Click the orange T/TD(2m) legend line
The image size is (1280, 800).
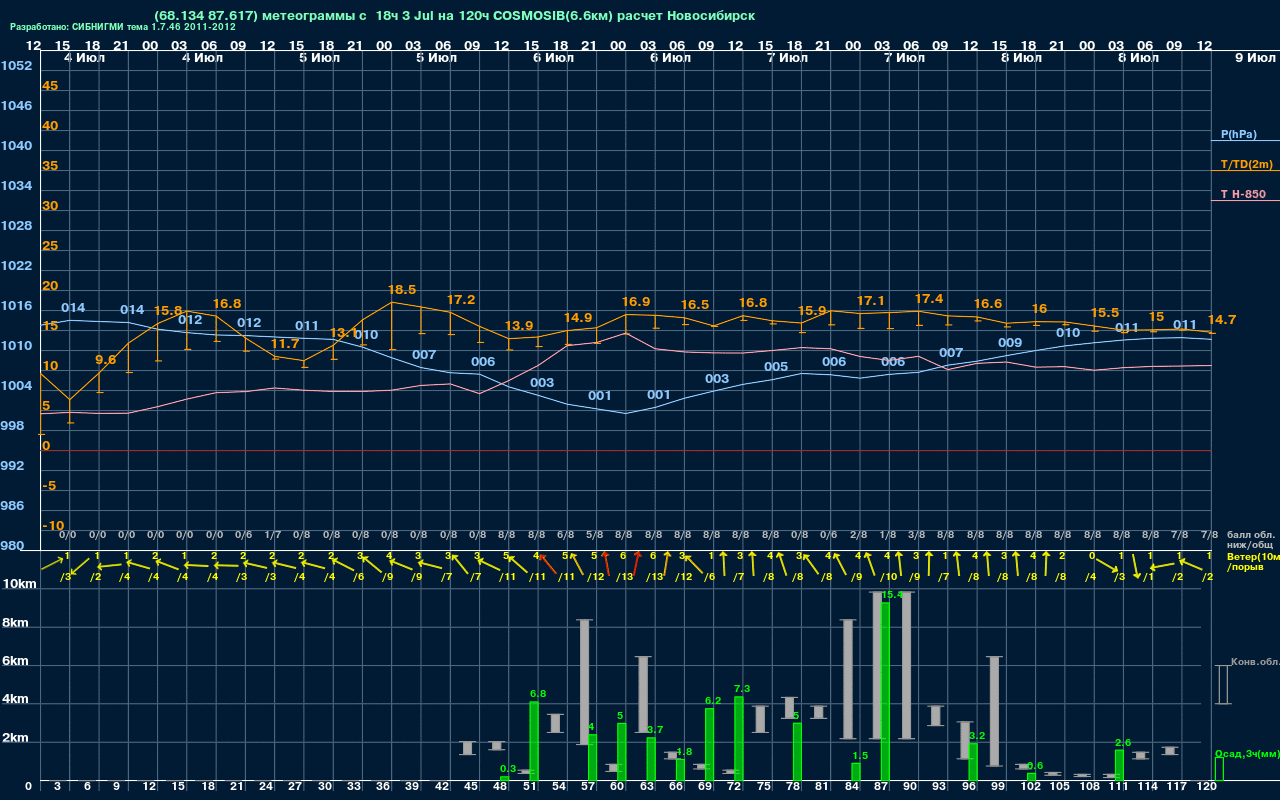coord(1245,171)
